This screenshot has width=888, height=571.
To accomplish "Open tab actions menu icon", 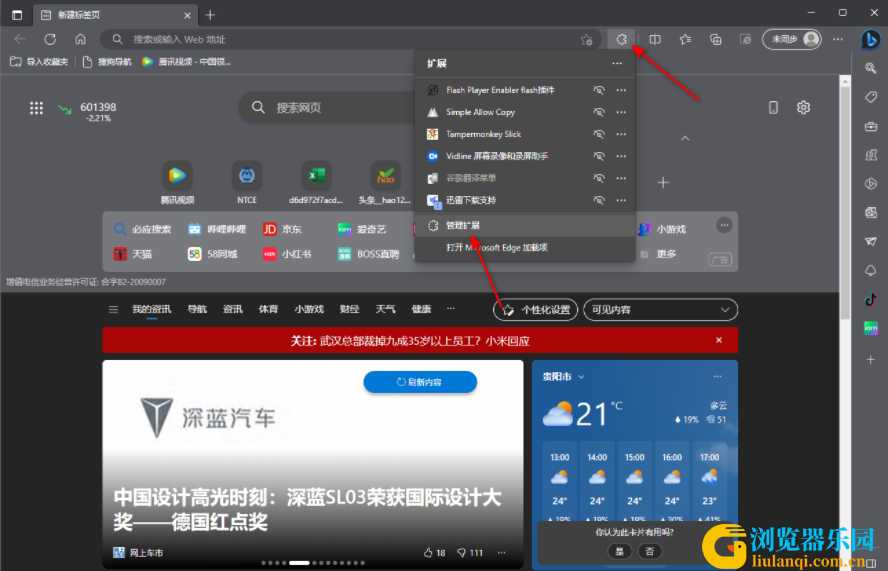I will [x=17, y=15].
